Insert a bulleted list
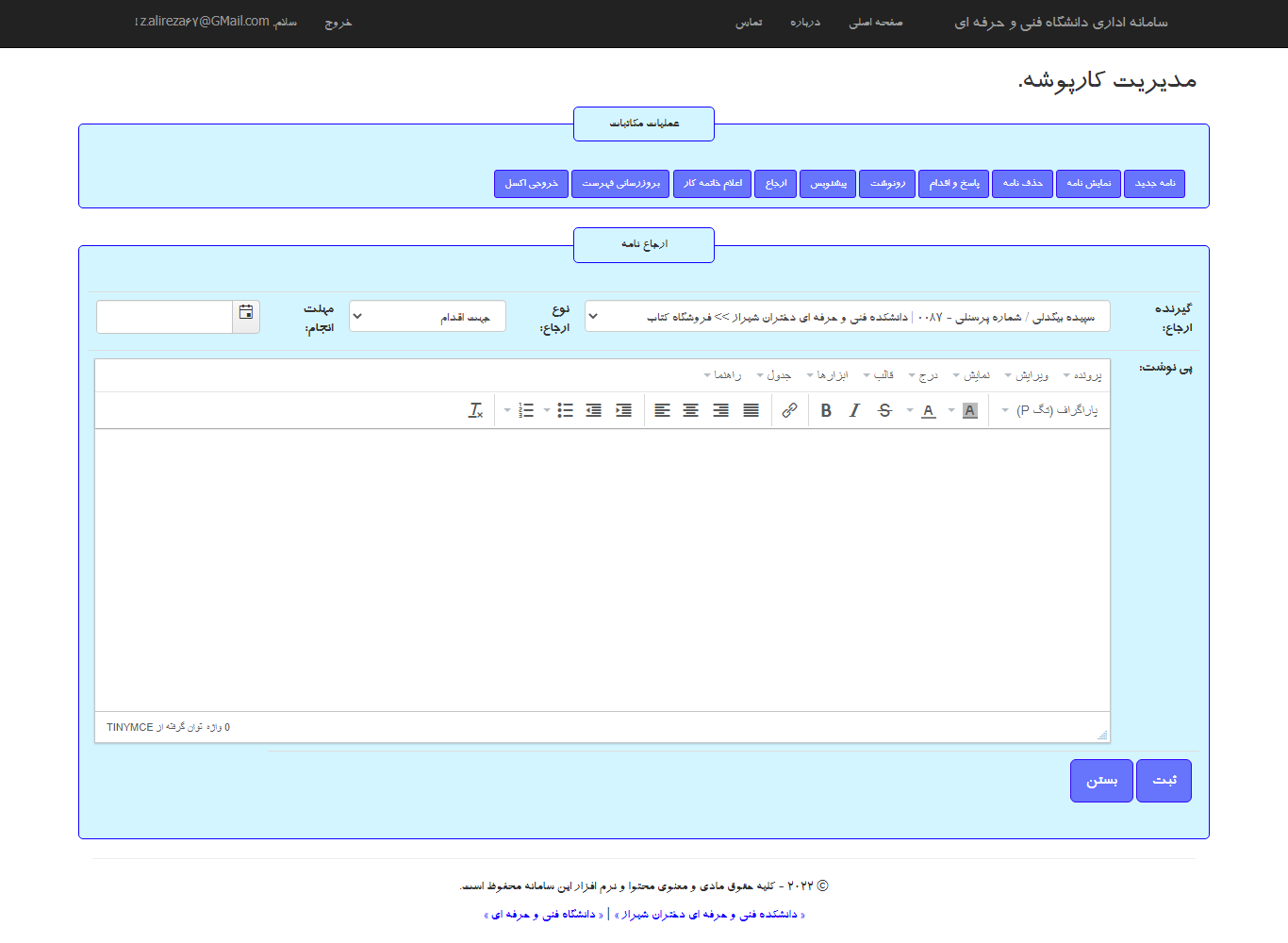This screenshot has width=1288, height=943. pyautogui.click(x=565, y=410)
